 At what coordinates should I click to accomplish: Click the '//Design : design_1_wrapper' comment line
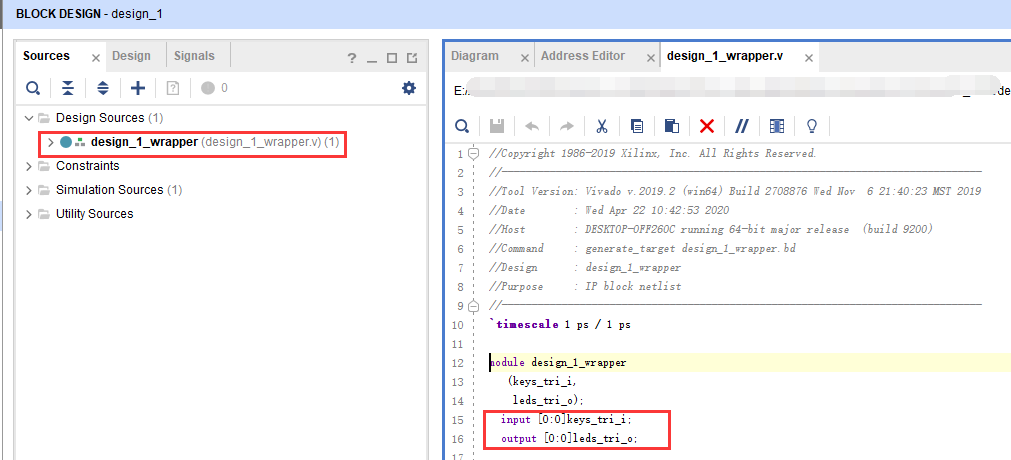coord(585,268)
